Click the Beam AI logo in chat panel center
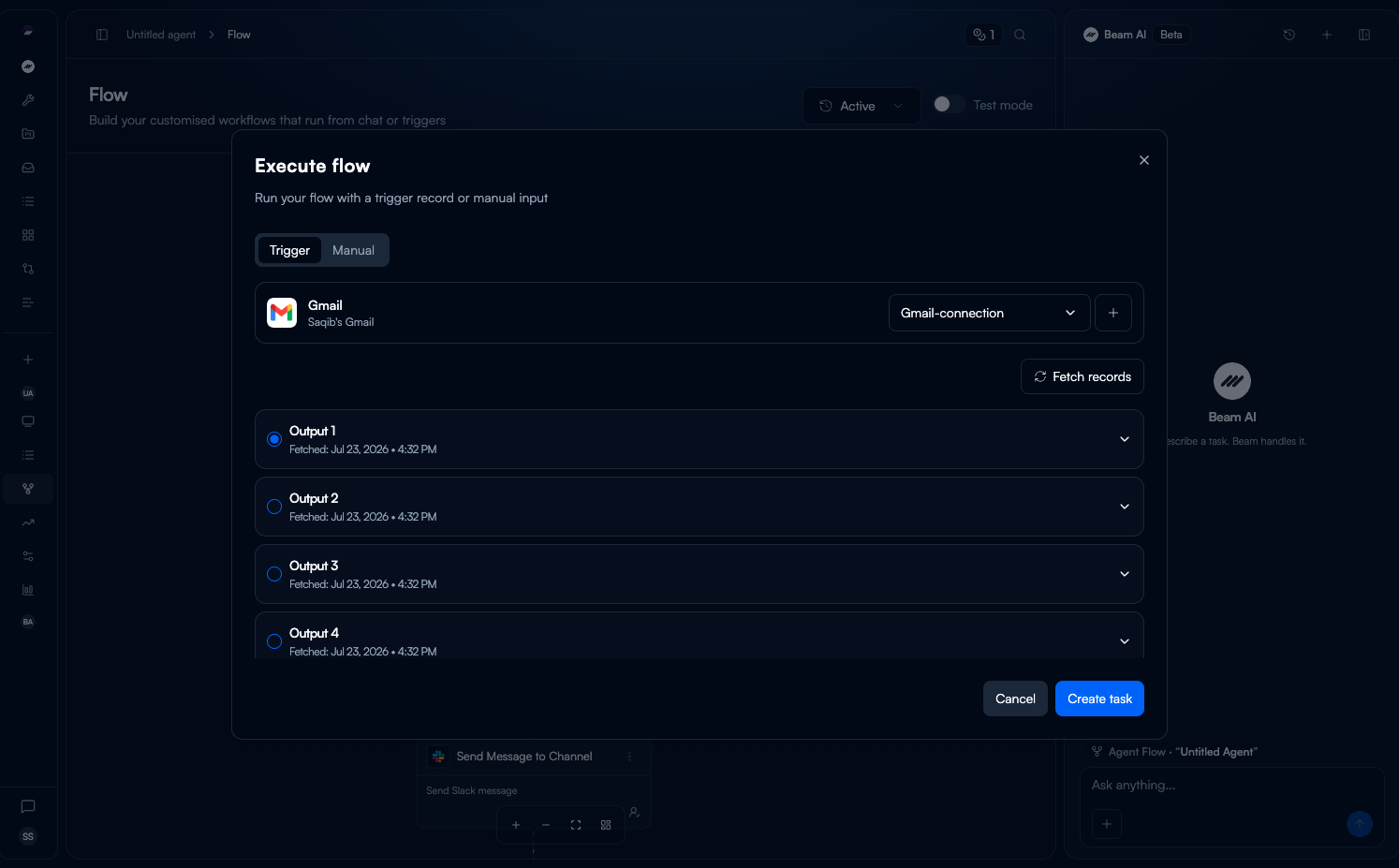 (1232, 381)
